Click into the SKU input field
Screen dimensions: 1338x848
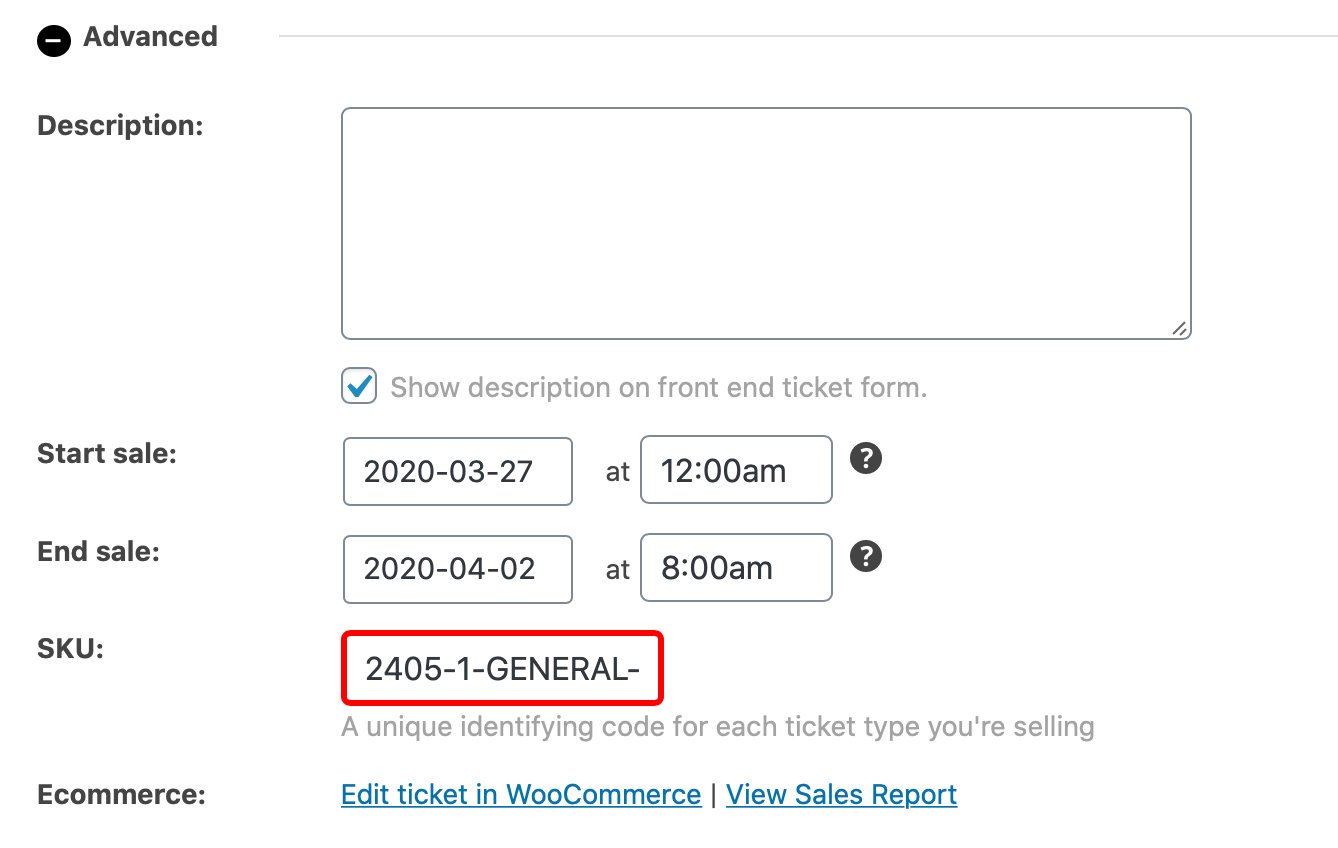tap(502, 668)
